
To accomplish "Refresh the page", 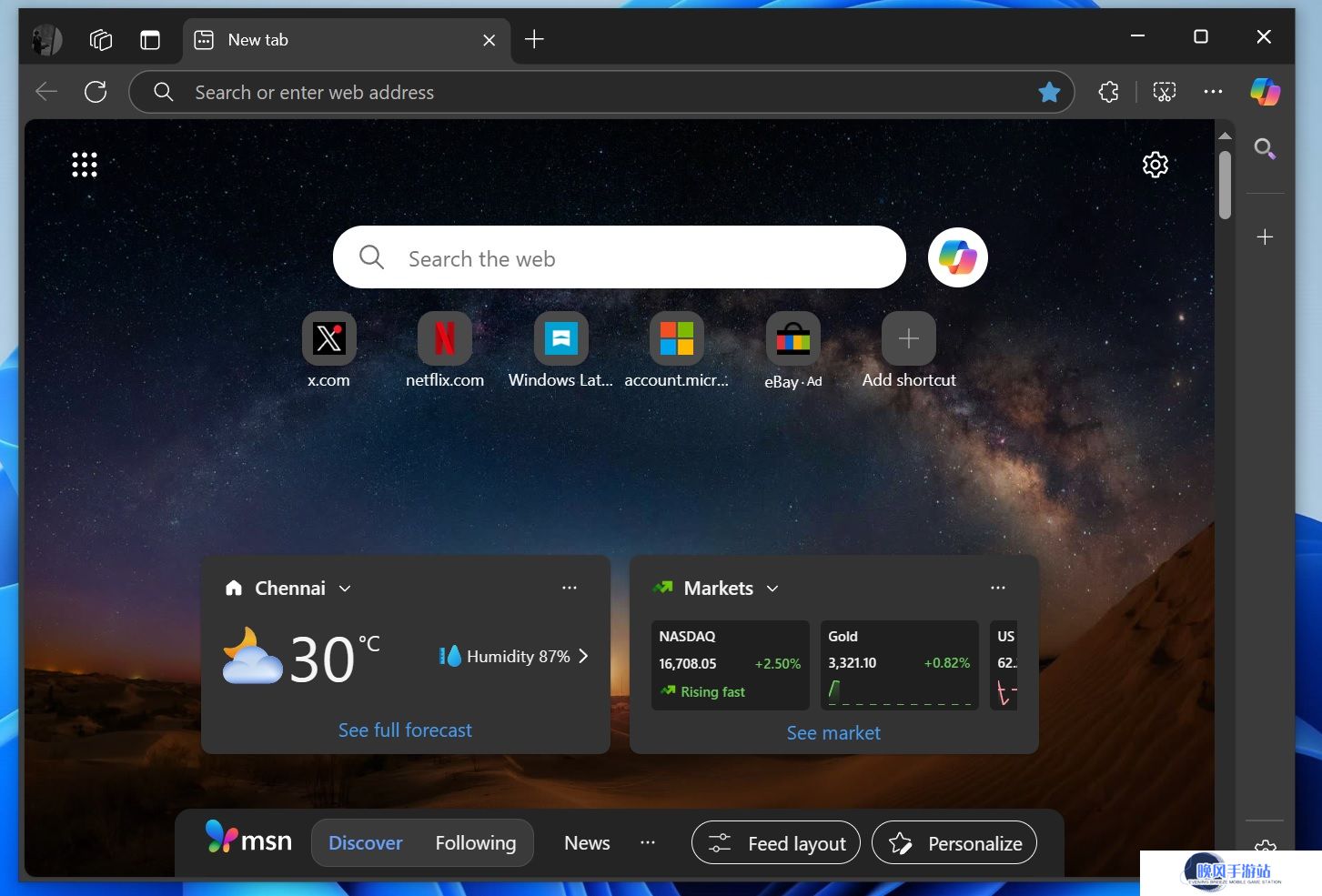I will click(x=96, y=91).
